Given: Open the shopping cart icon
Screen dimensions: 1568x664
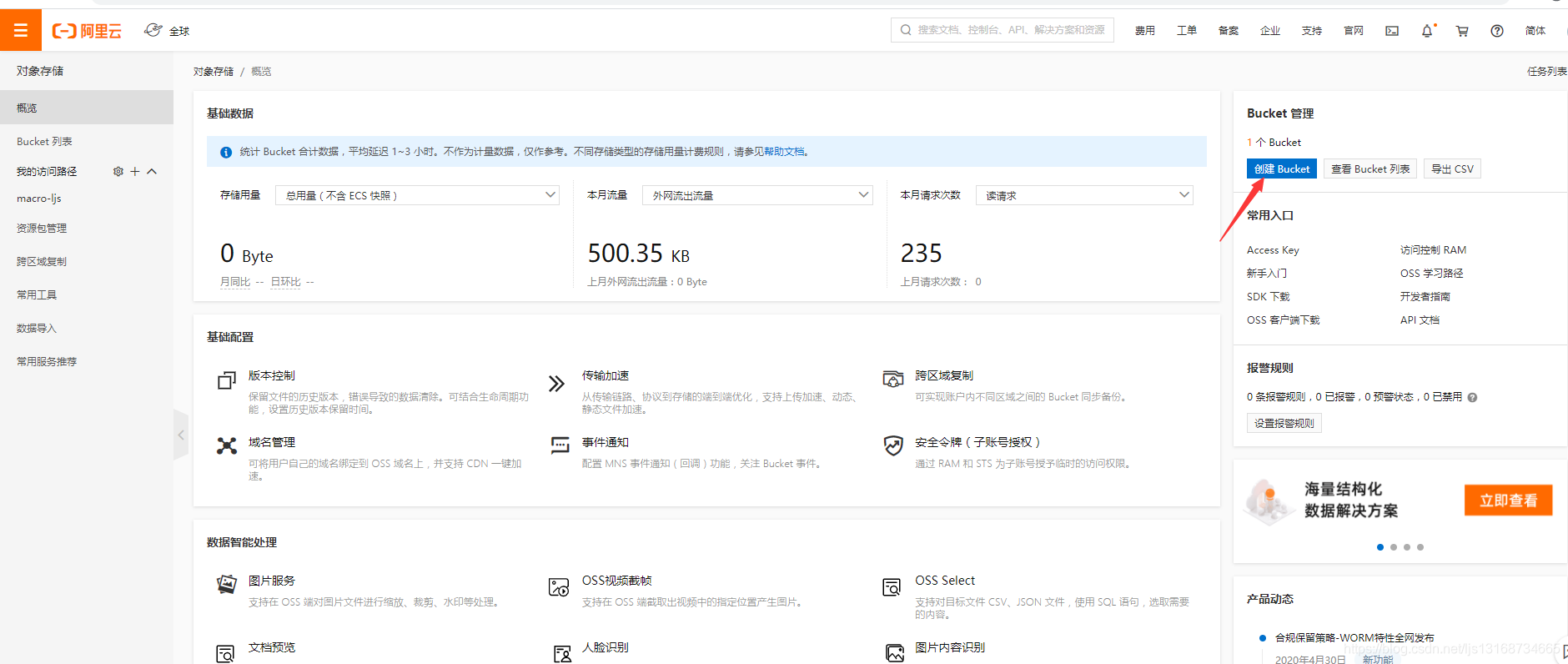Looking at the screenshot, I should (1462, 31).
